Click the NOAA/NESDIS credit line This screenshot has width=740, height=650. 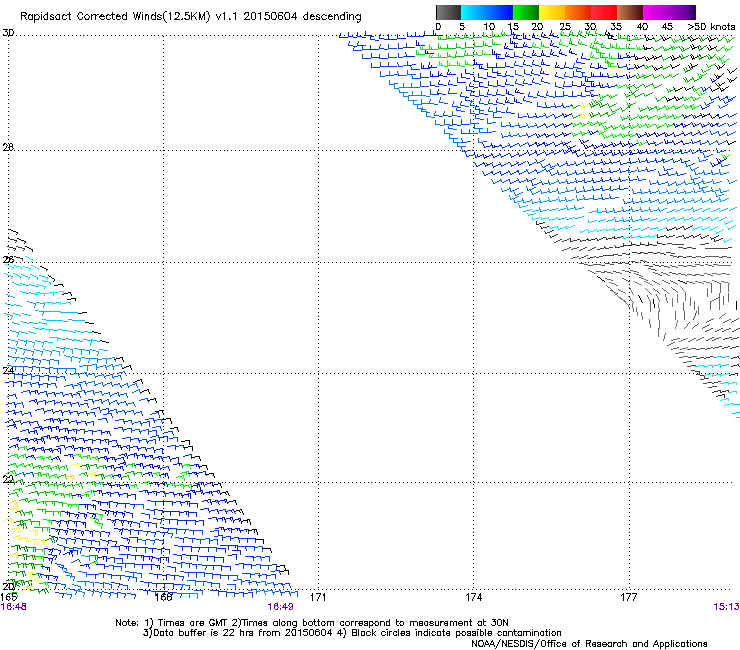589,644
